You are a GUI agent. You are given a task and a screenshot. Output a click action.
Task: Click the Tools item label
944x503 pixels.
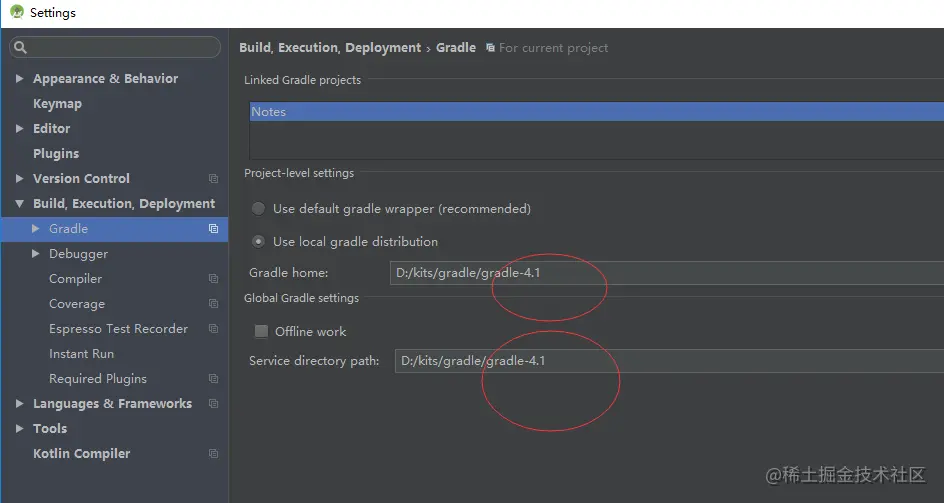point(50,428)
